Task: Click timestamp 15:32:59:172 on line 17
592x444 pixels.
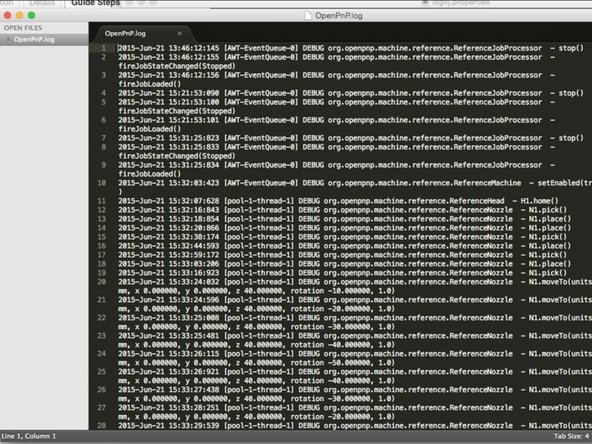Action: (194, 255)
